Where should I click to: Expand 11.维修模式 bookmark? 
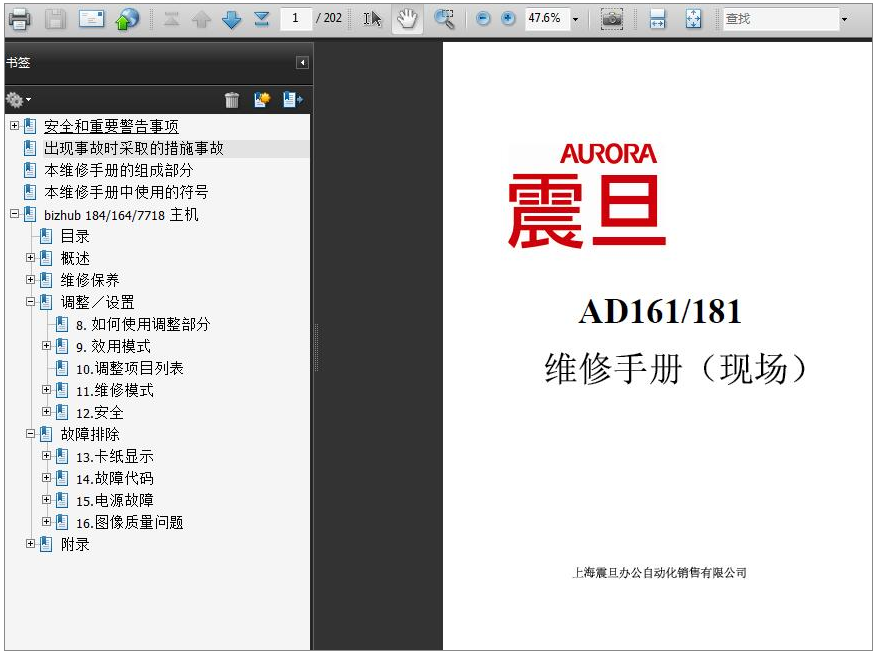coord(46,389)
